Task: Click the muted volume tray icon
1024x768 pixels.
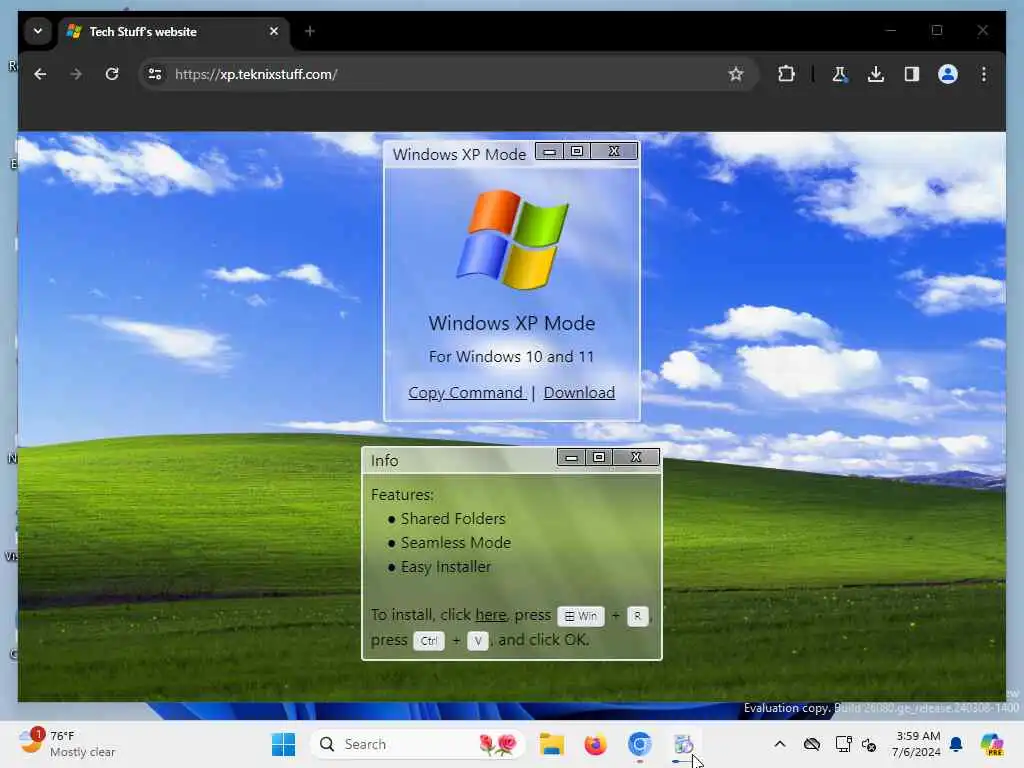Action: click(x=869, y=744)
